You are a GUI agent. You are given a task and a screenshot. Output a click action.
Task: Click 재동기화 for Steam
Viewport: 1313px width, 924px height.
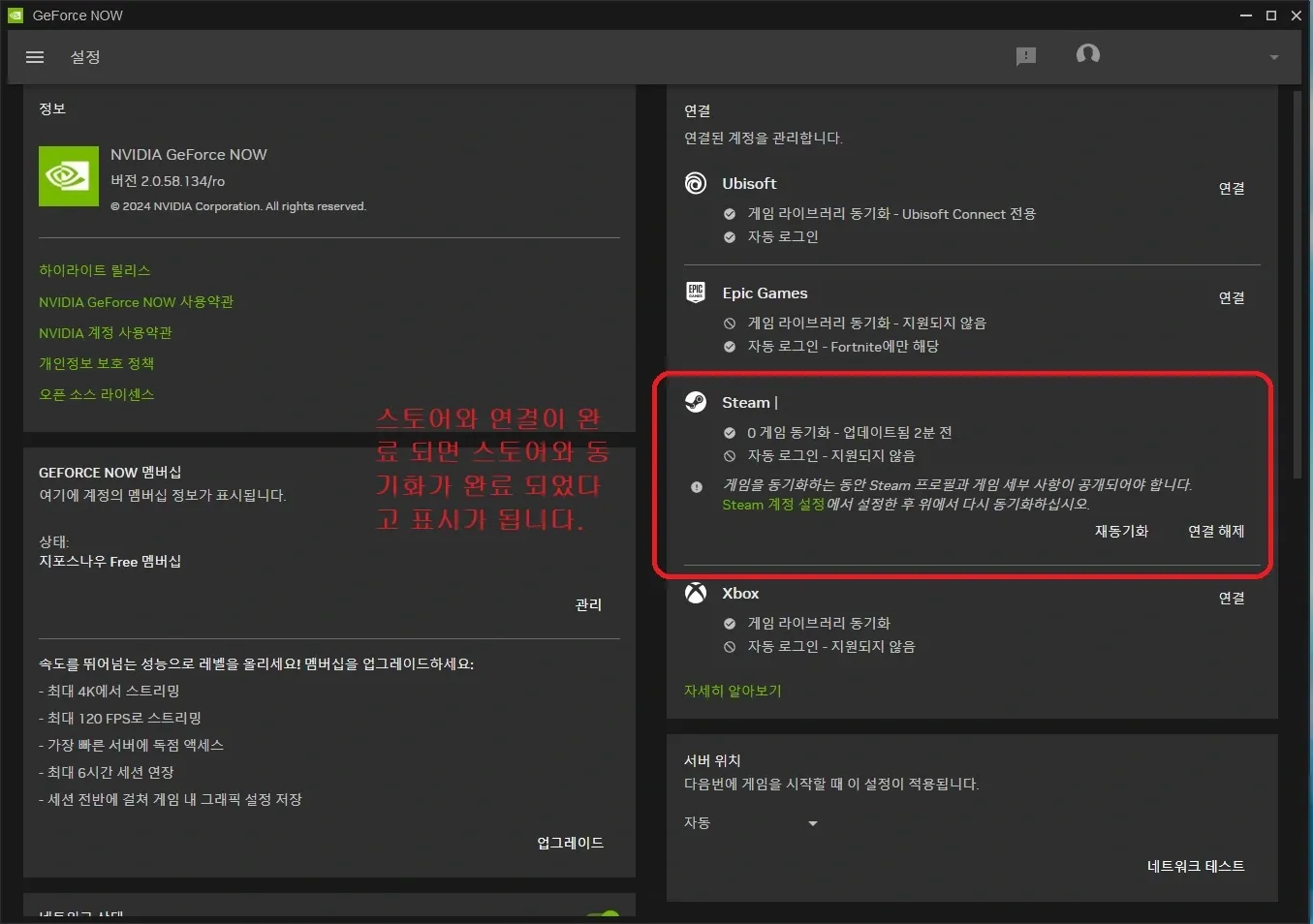point(1121,531)
